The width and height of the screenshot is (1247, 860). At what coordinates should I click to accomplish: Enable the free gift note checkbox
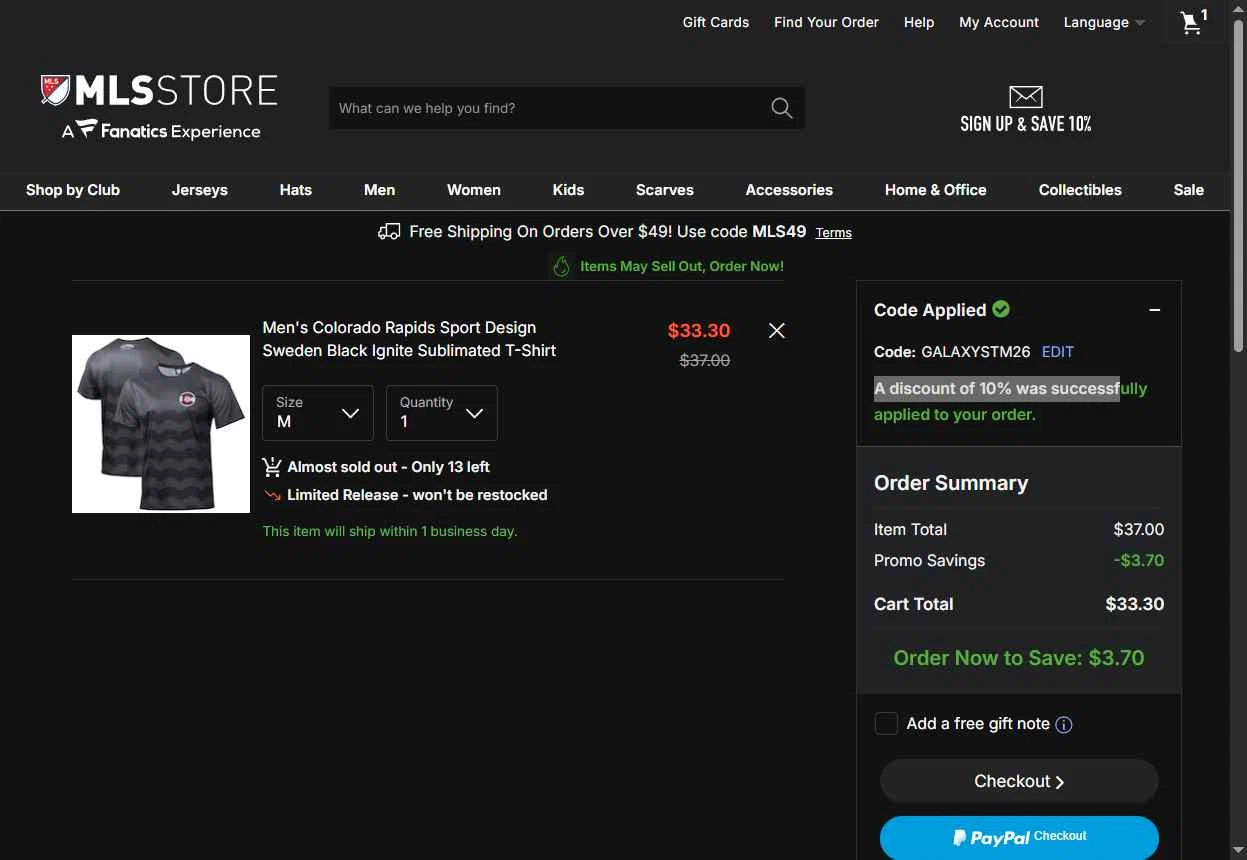click(x=886, y=723)
